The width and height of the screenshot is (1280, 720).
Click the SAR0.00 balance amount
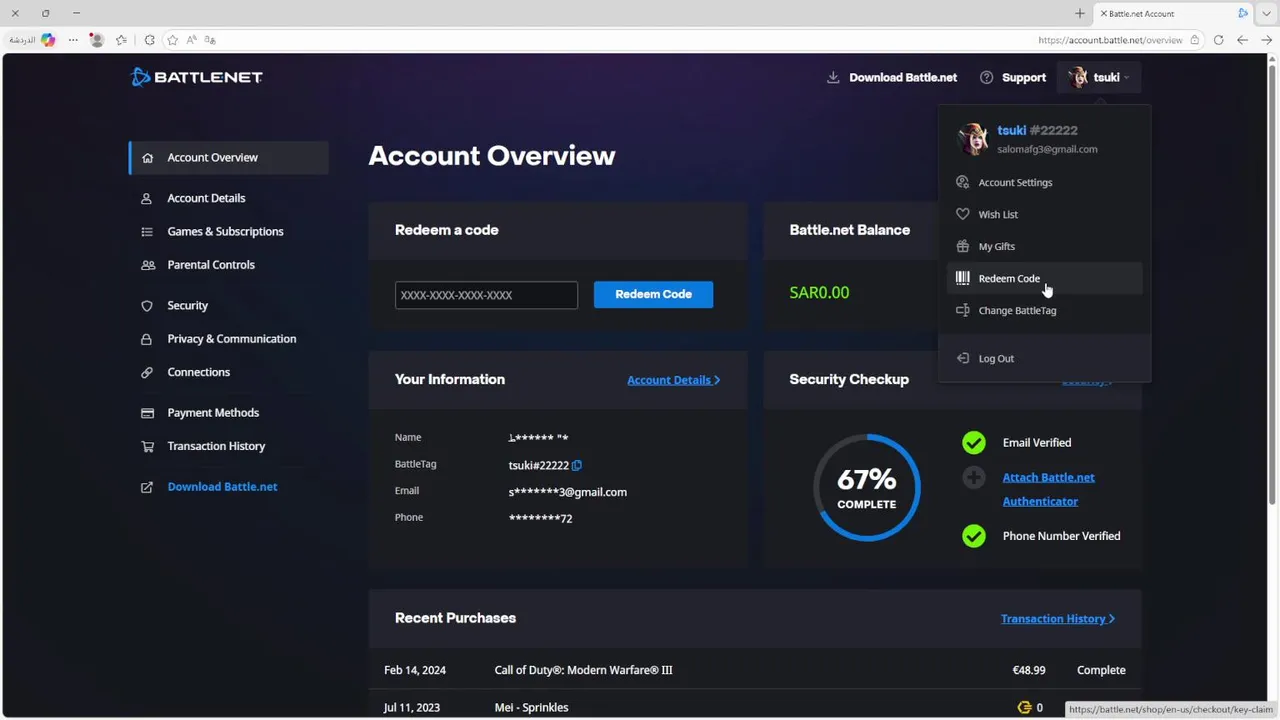click(819, 293)
